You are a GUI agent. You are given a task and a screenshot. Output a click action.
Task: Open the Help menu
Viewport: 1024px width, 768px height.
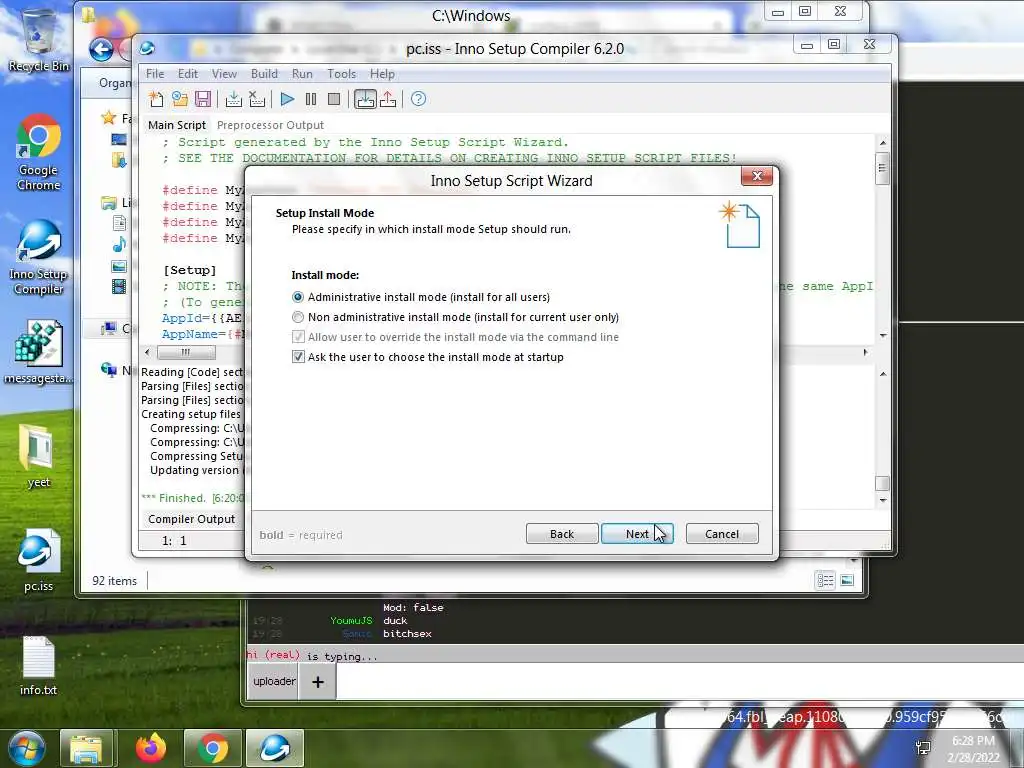(x=382, y=74)
